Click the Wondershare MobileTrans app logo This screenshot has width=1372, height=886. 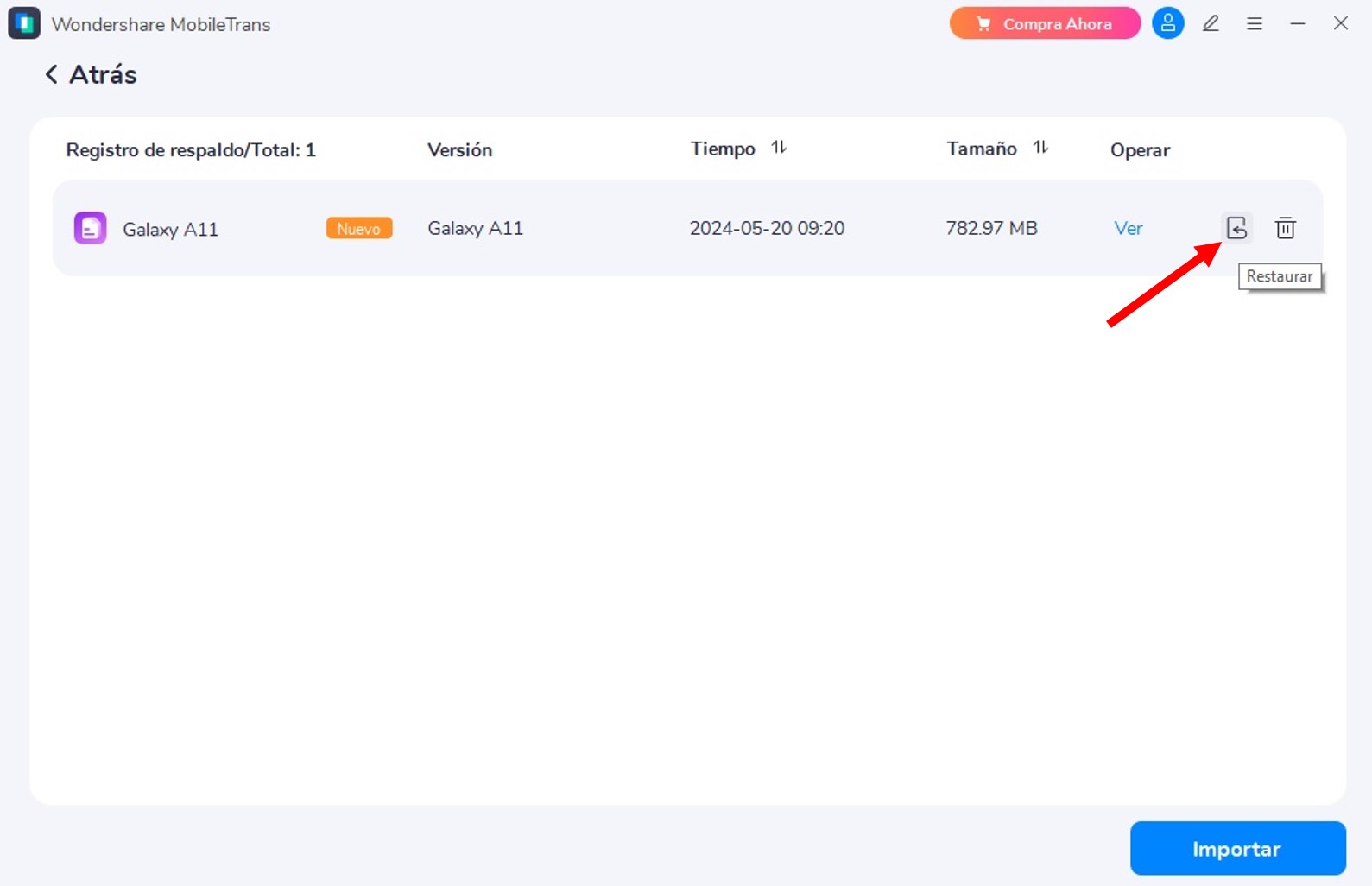24,23
